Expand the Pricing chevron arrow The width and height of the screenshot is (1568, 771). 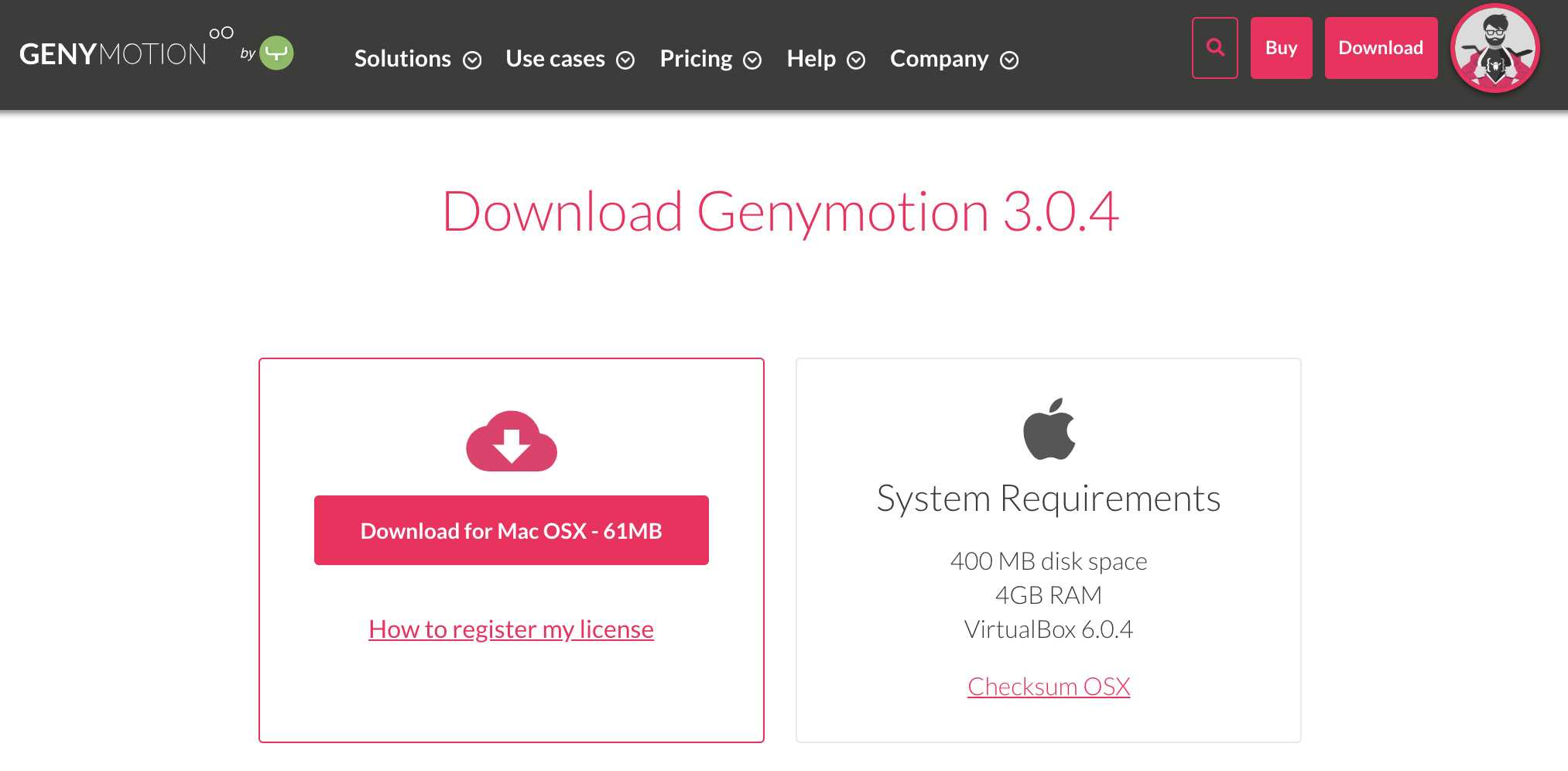pos(752,60)
